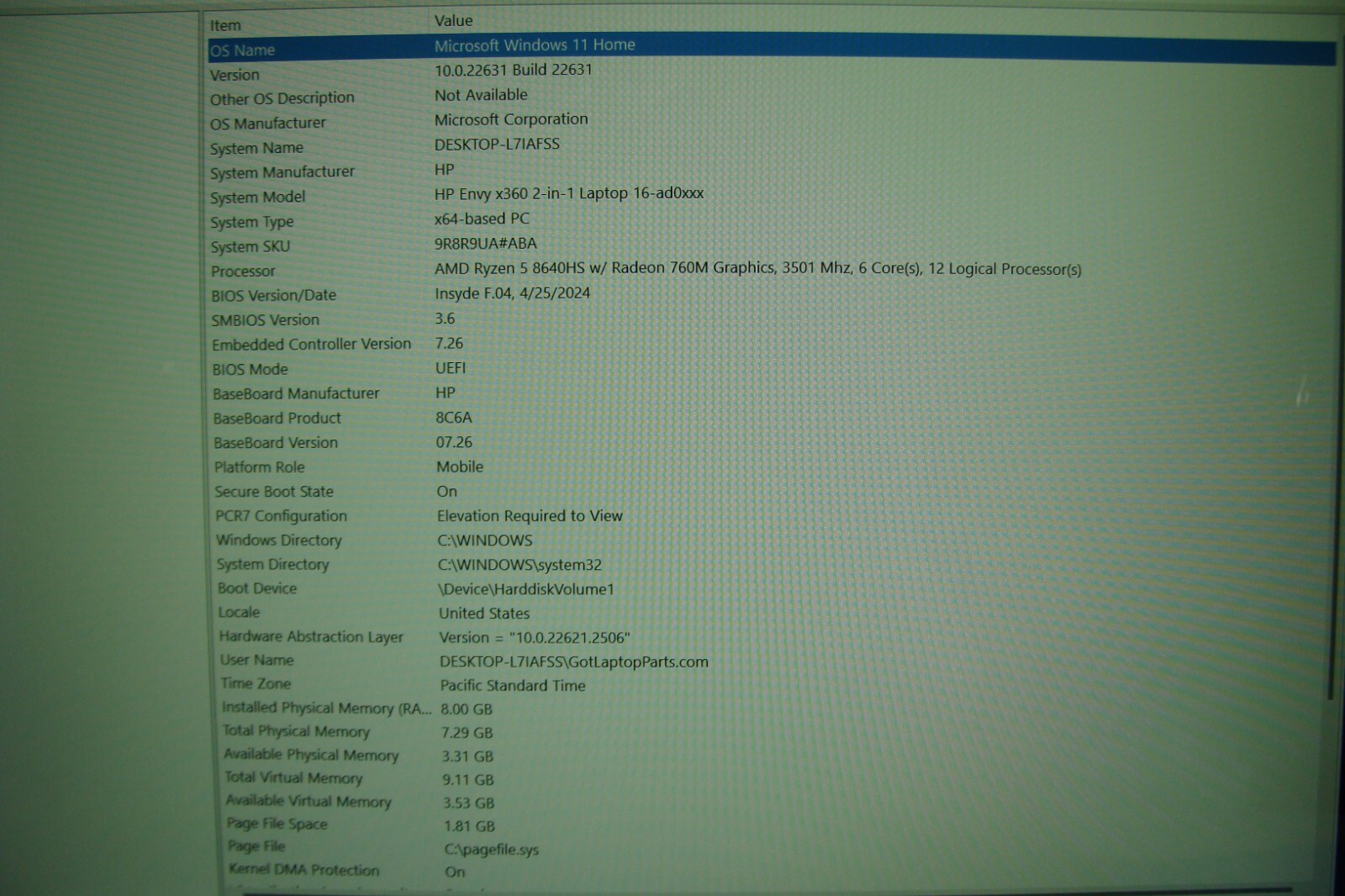The image size is (1345, 896).
Task: Click the Elevation Required to View value
Action: point(530,515)
